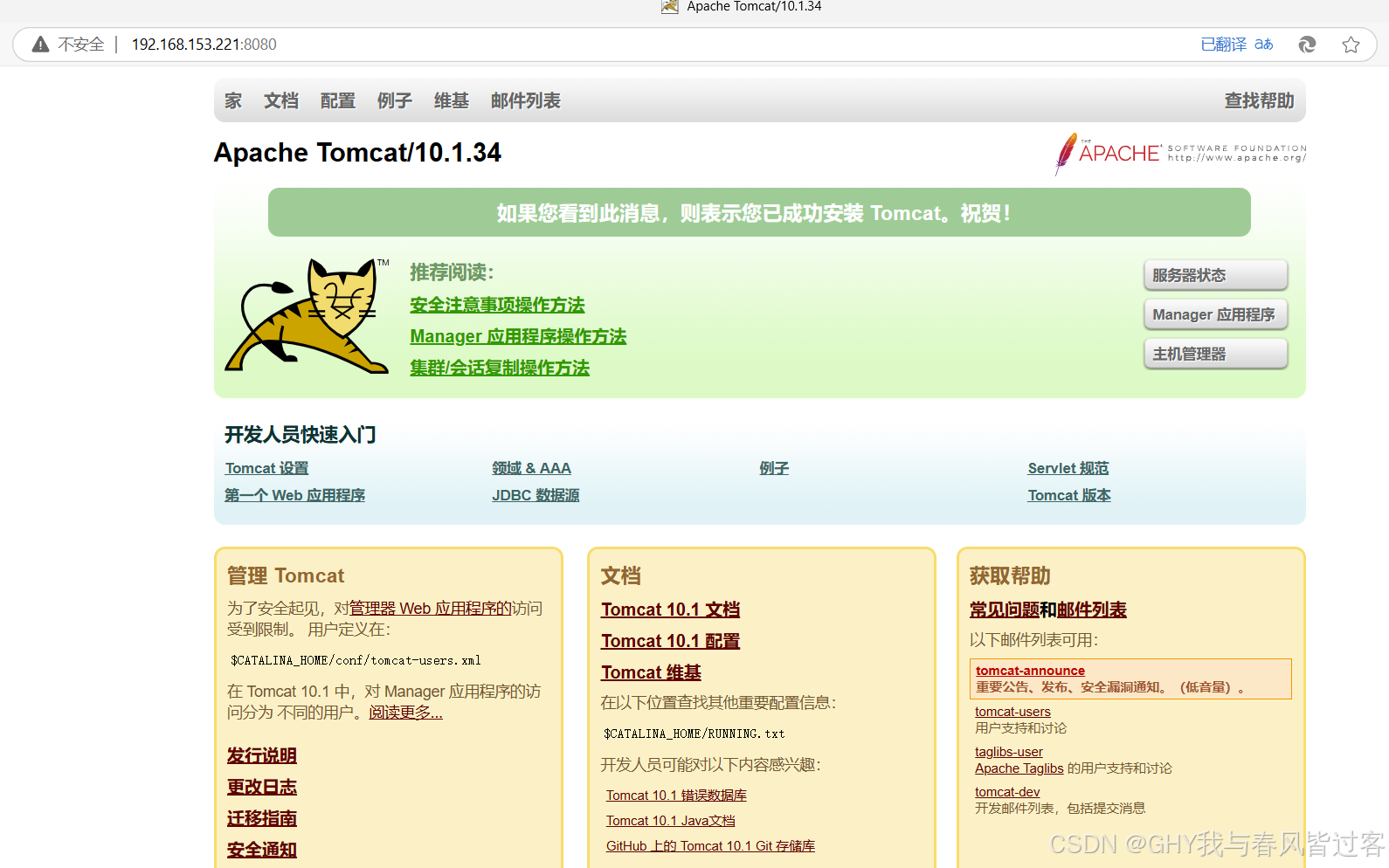Click the not-secure warning triangle icon

point(40,45)
